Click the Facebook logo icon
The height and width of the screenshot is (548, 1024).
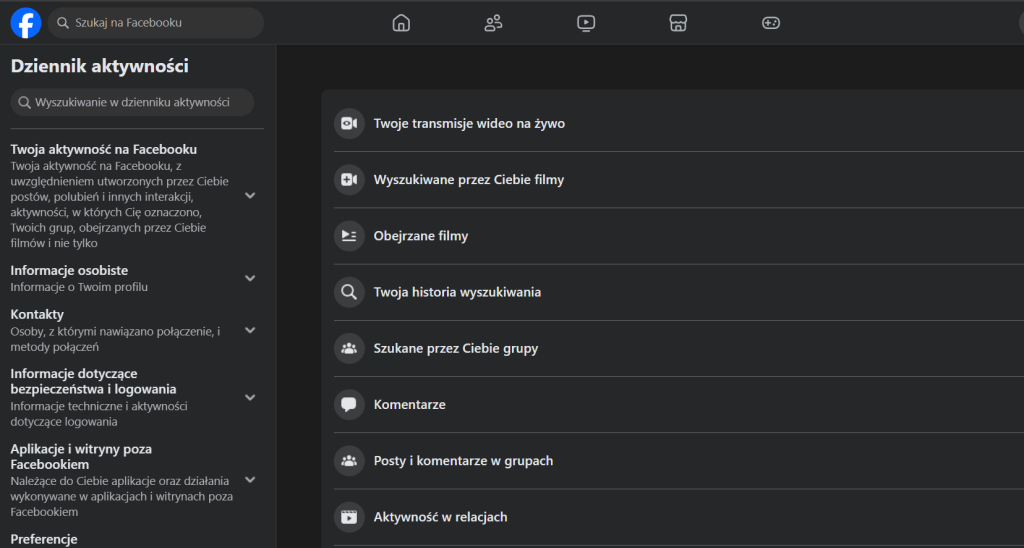[x=26, y=23]
